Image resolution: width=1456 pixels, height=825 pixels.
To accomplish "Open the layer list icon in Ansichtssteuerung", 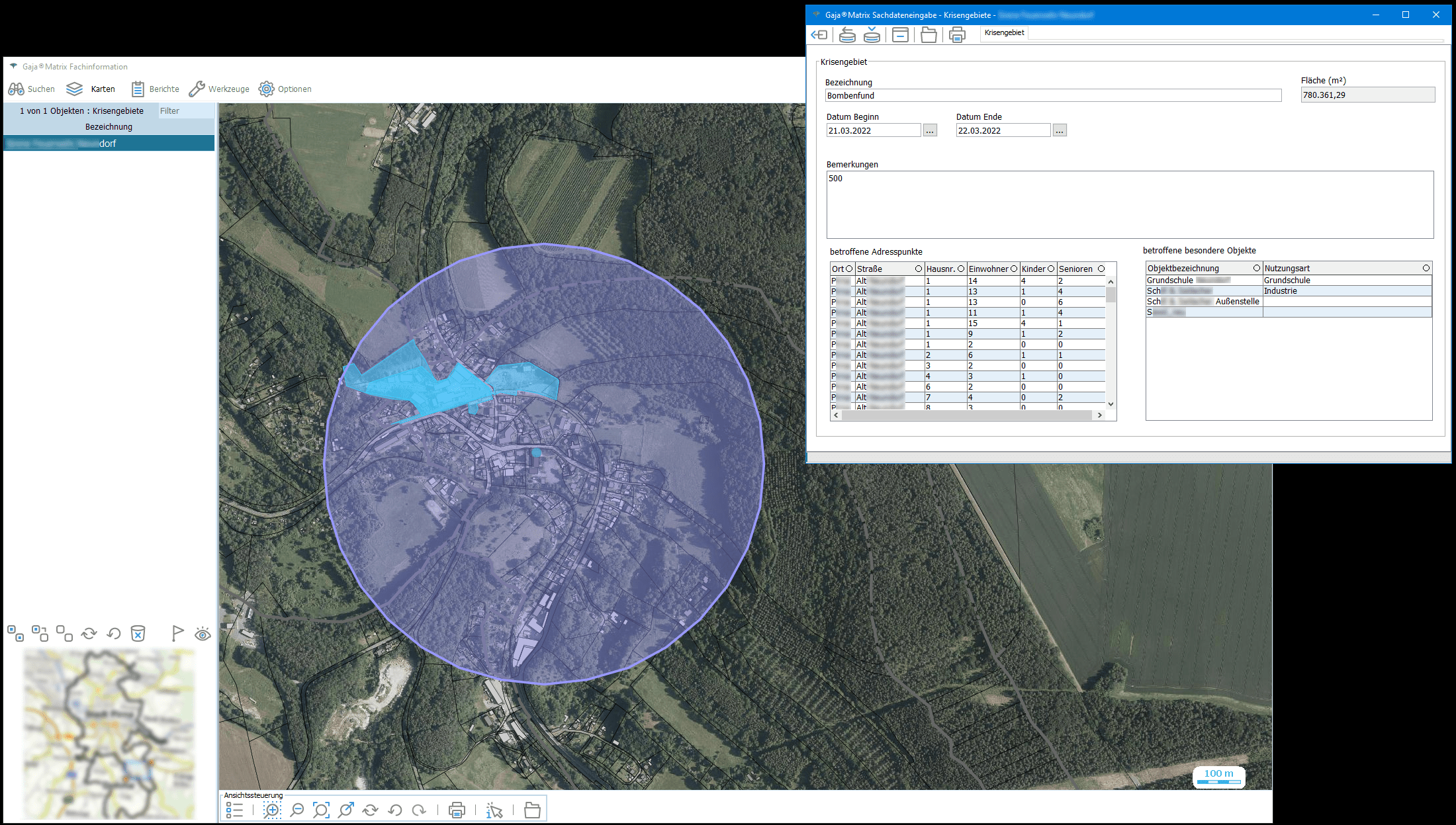I will [234, 810].
